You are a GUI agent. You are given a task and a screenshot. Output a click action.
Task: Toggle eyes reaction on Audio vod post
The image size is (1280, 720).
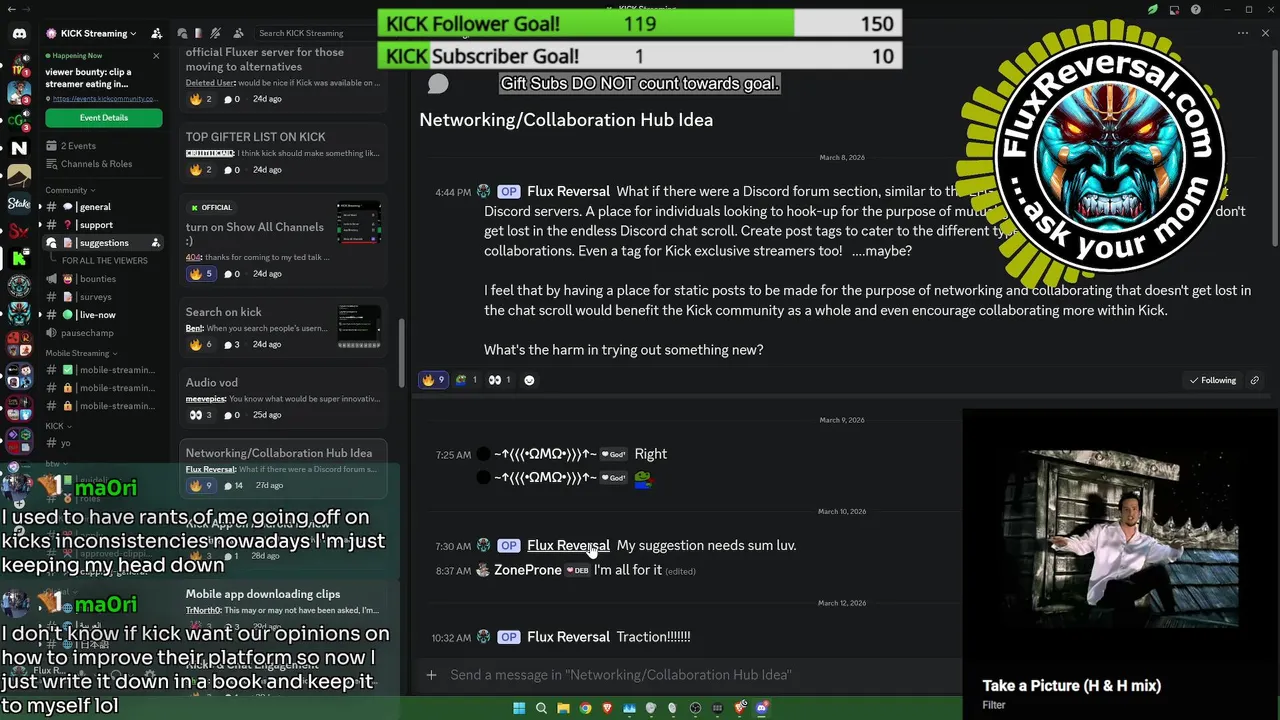pyautogui.click(x=201, y=415)
